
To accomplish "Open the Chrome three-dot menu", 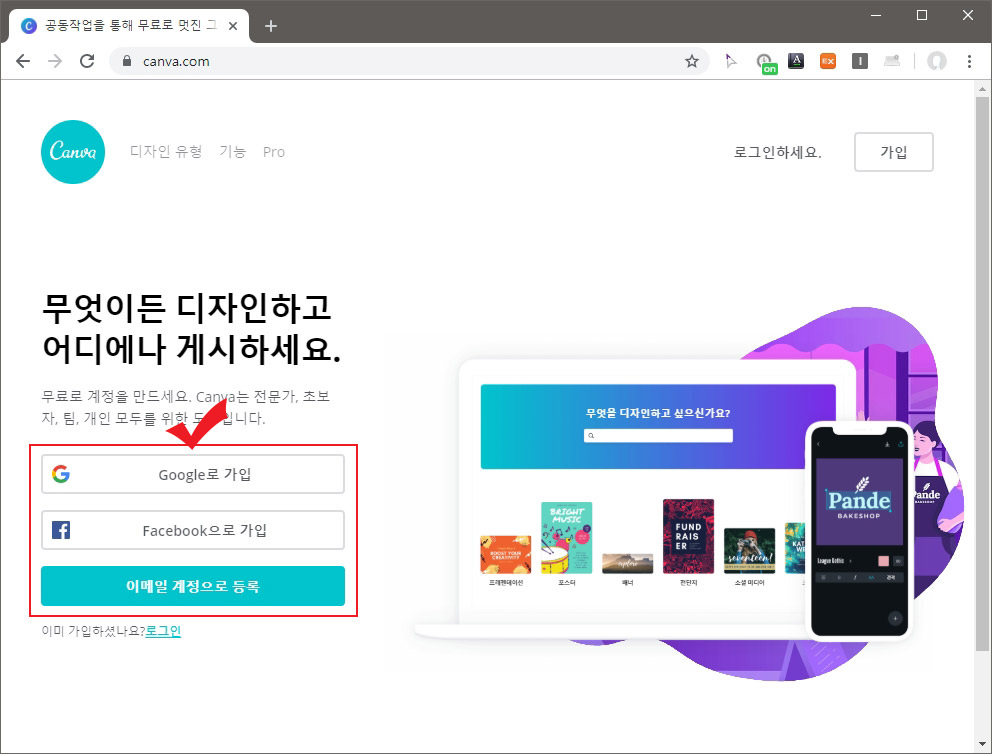I will coord(969,61).
